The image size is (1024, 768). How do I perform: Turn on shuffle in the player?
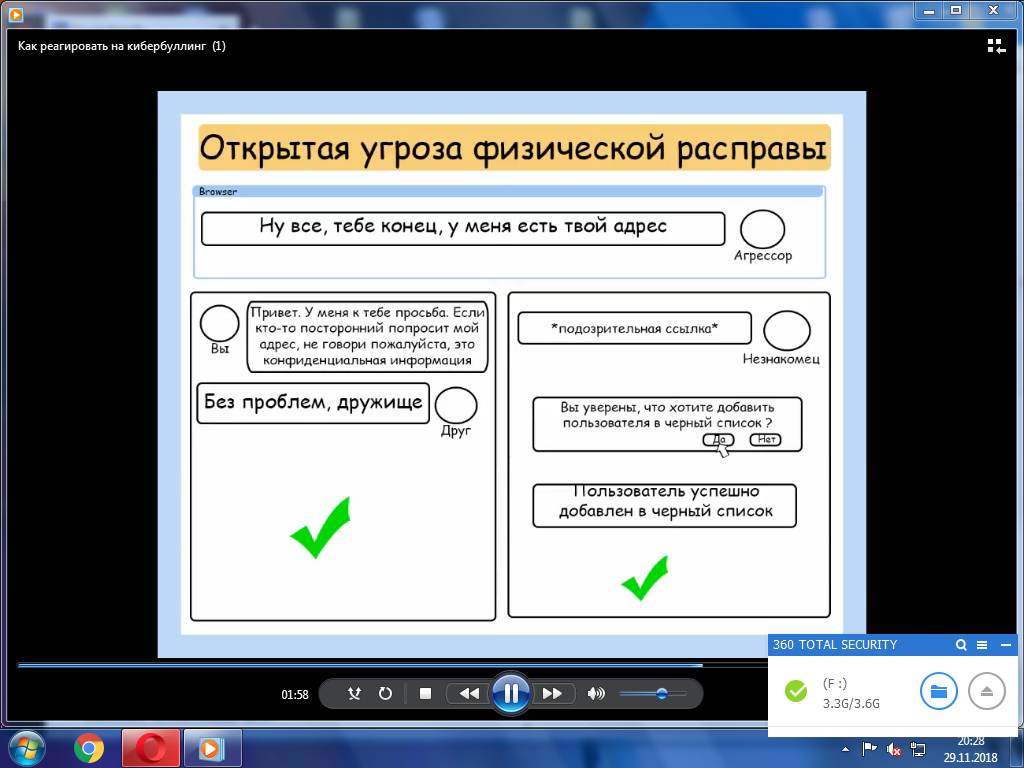(x=354, y=693)
